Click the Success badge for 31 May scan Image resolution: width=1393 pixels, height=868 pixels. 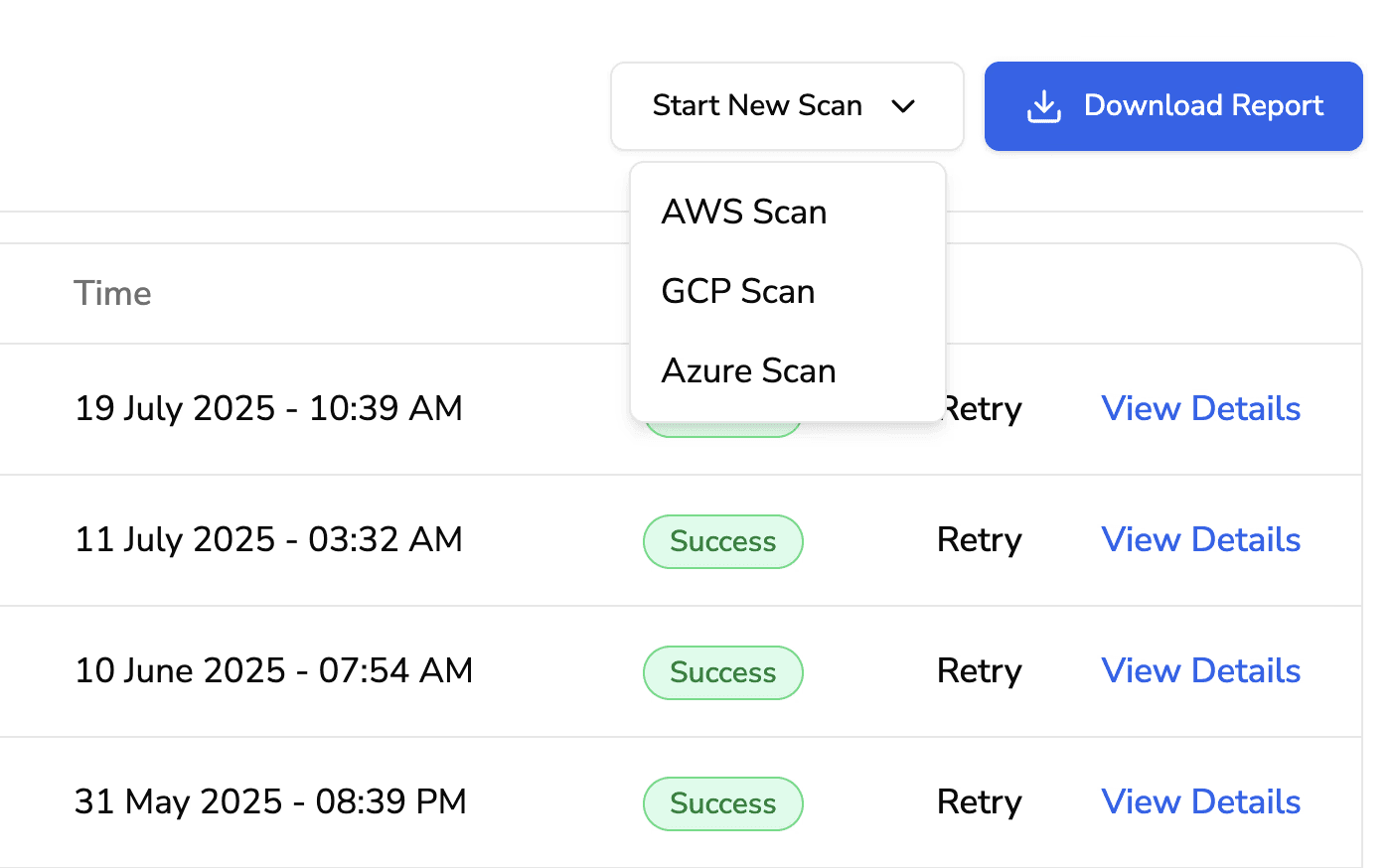[x=722, y=802]
